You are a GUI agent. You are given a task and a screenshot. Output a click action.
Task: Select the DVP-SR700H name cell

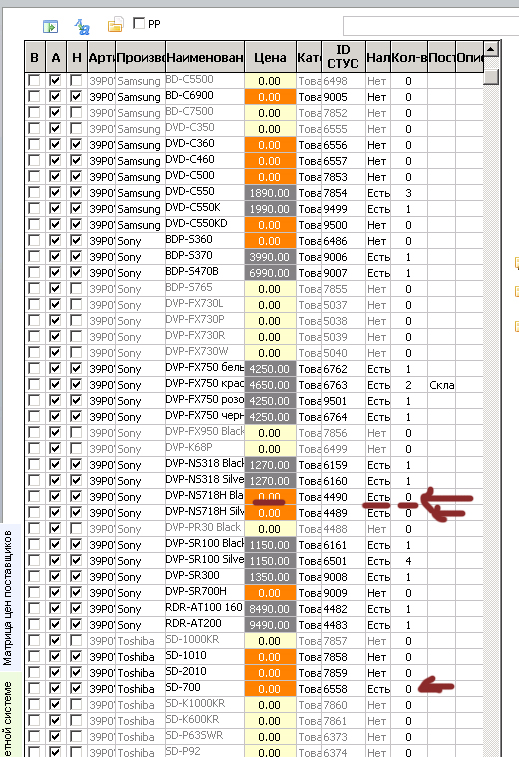pyautogui.click(x=204, y=592)
